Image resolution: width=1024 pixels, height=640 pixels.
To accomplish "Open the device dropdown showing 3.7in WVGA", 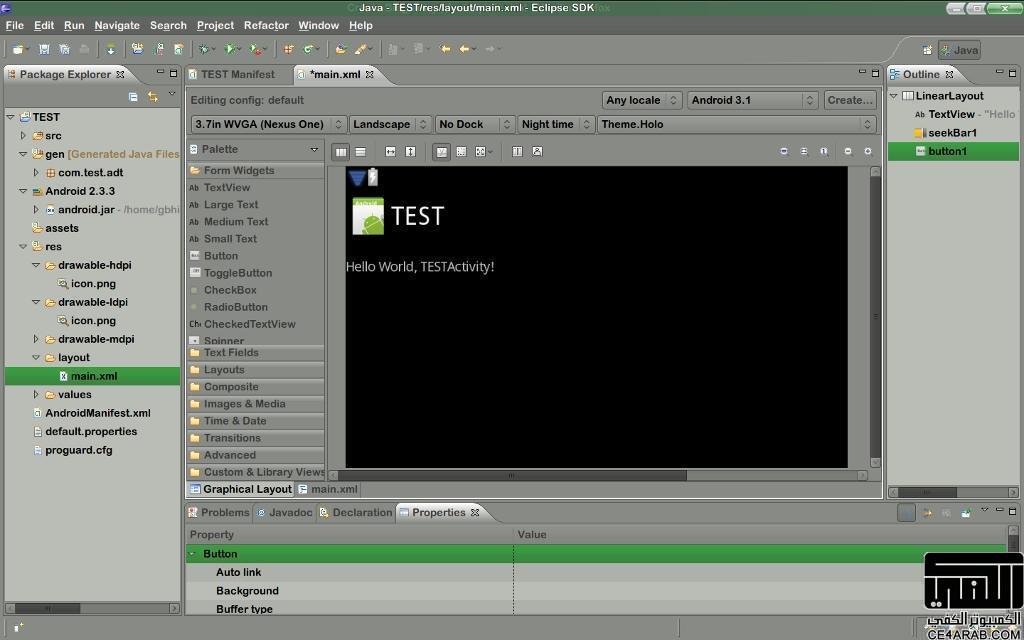I will [x=268, y=124].
